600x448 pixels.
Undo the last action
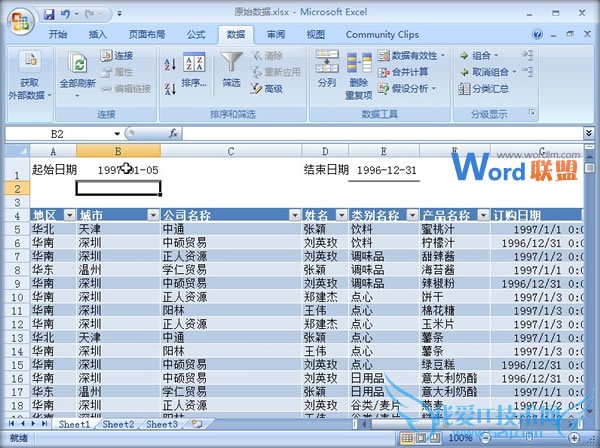[x=65, y=15]
